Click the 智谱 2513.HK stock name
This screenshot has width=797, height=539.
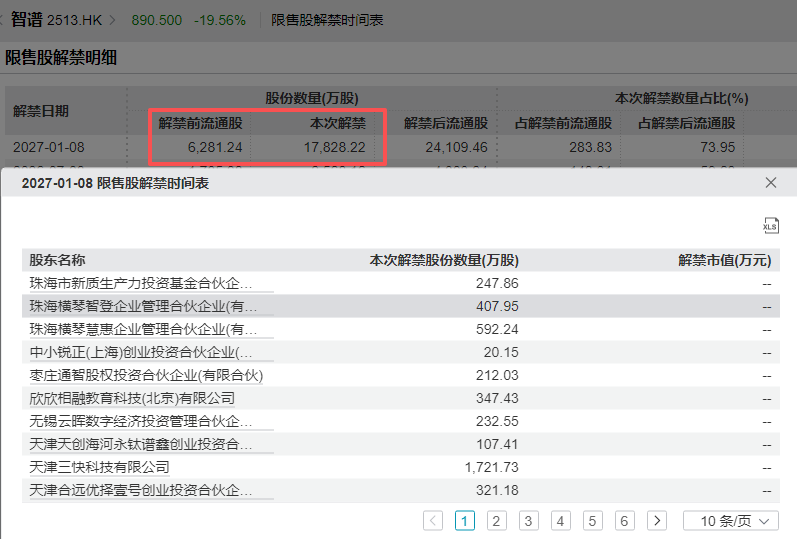coord(56,20)
